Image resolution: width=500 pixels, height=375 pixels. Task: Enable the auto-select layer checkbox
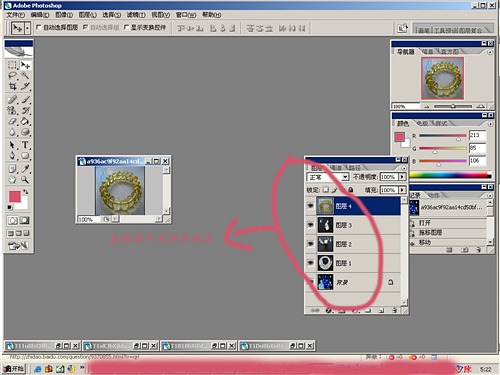pyautogui.click(x=39, y=27)
